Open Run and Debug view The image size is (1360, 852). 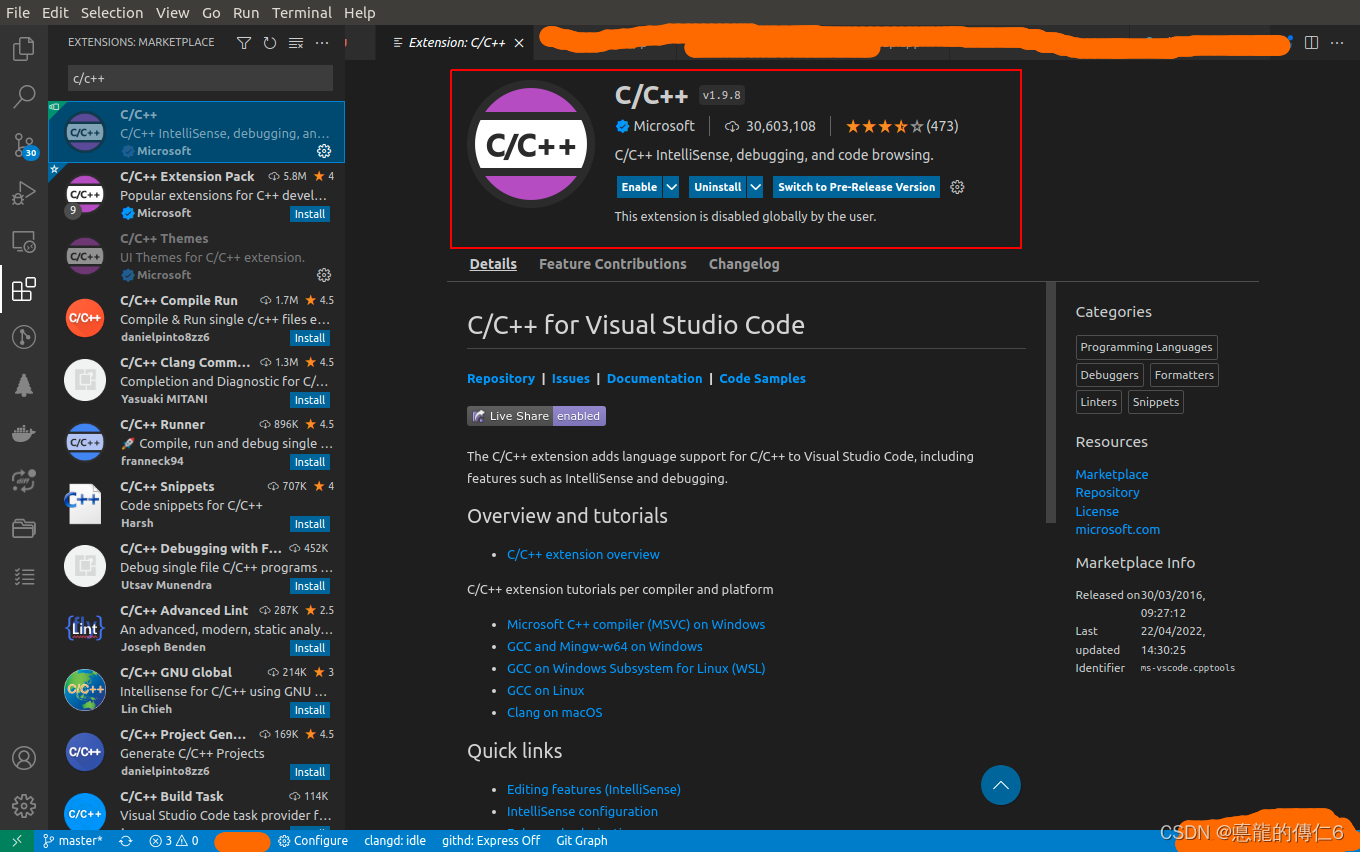point(24,193)
